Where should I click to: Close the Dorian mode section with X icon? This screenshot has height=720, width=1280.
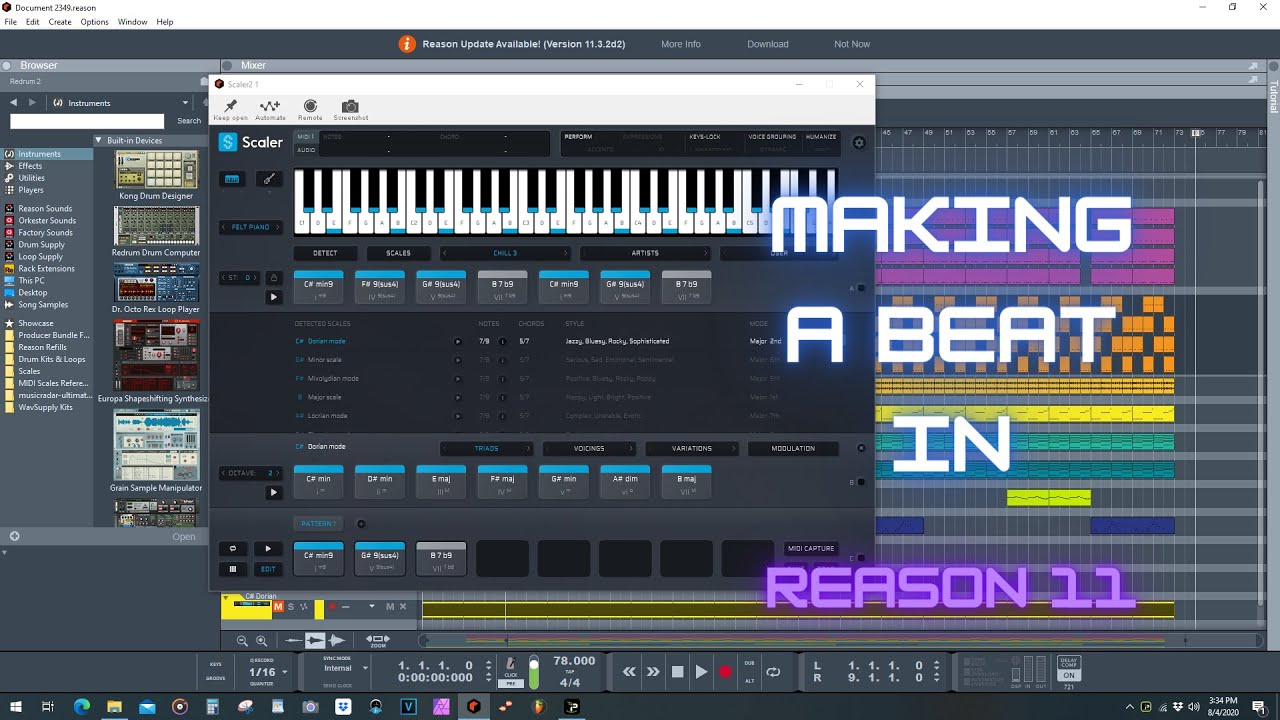point(861,448)
